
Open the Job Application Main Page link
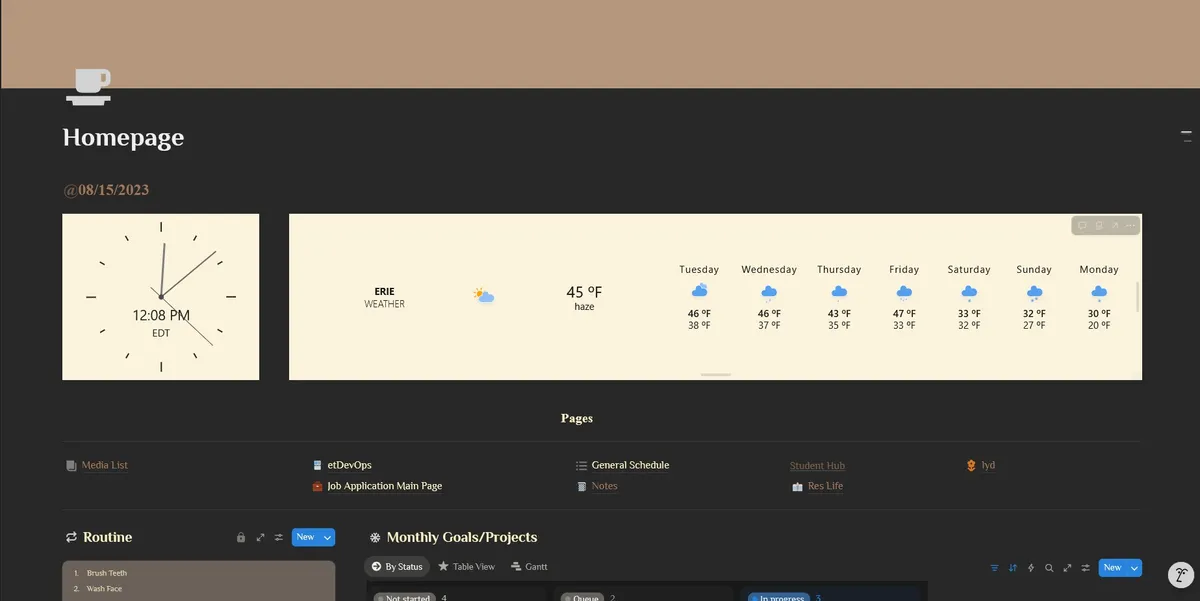(x=384, y=486)
